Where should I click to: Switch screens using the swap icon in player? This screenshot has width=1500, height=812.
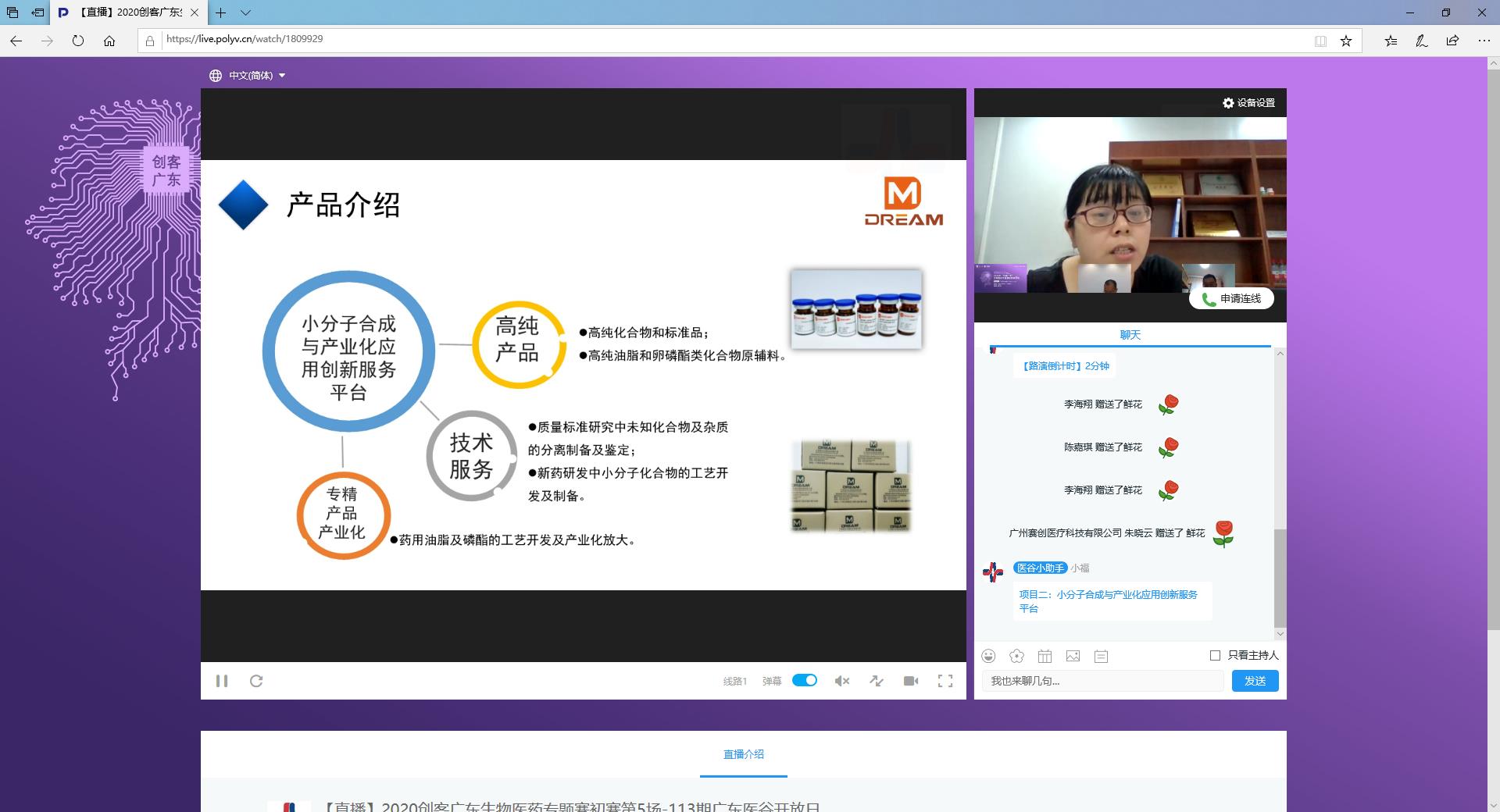(x=876, y=681)
